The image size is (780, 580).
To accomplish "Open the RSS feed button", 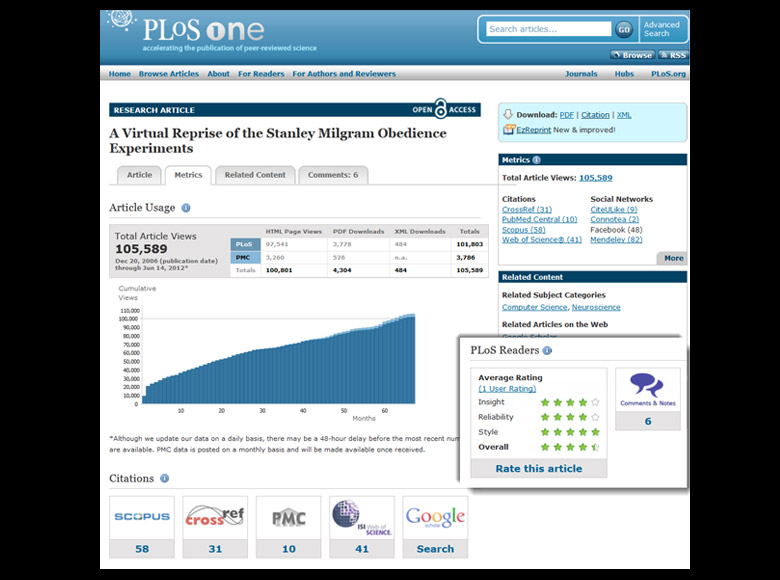I will coord(673,55).
